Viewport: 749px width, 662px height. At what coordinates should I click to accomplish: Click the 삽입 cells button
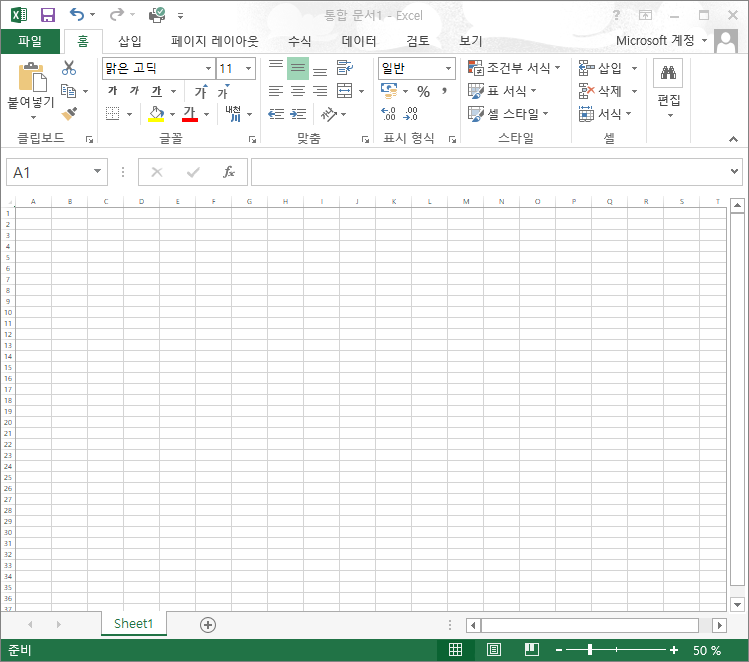(600, 68)
